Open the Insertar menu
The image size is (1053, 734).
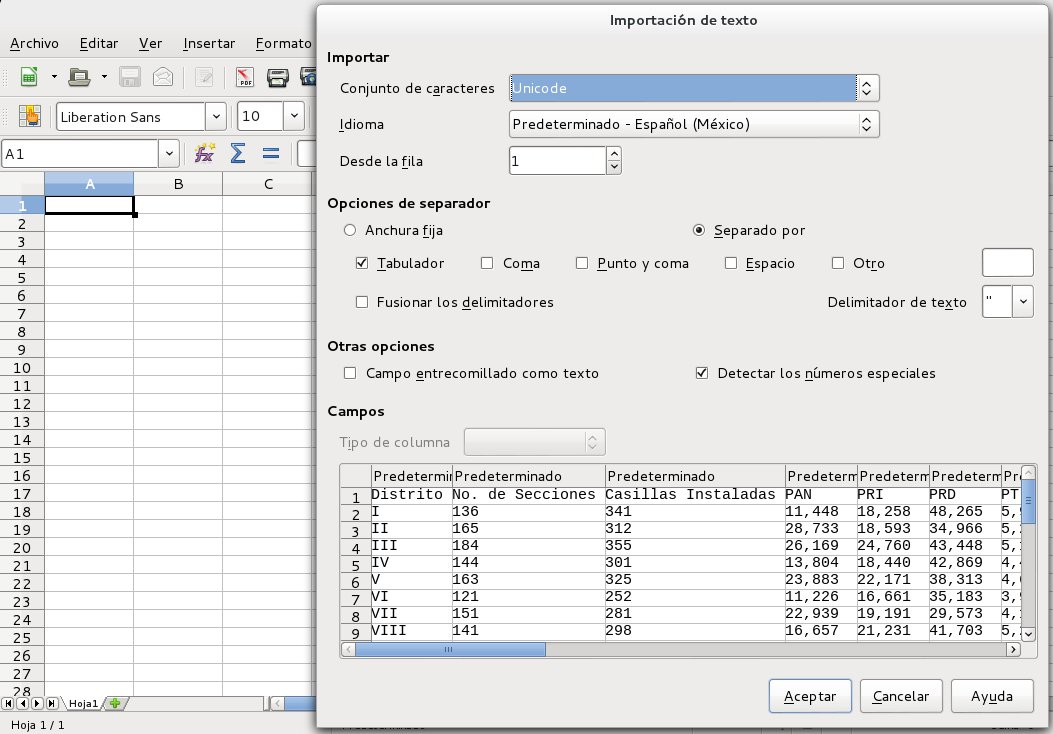coord(209,43)
